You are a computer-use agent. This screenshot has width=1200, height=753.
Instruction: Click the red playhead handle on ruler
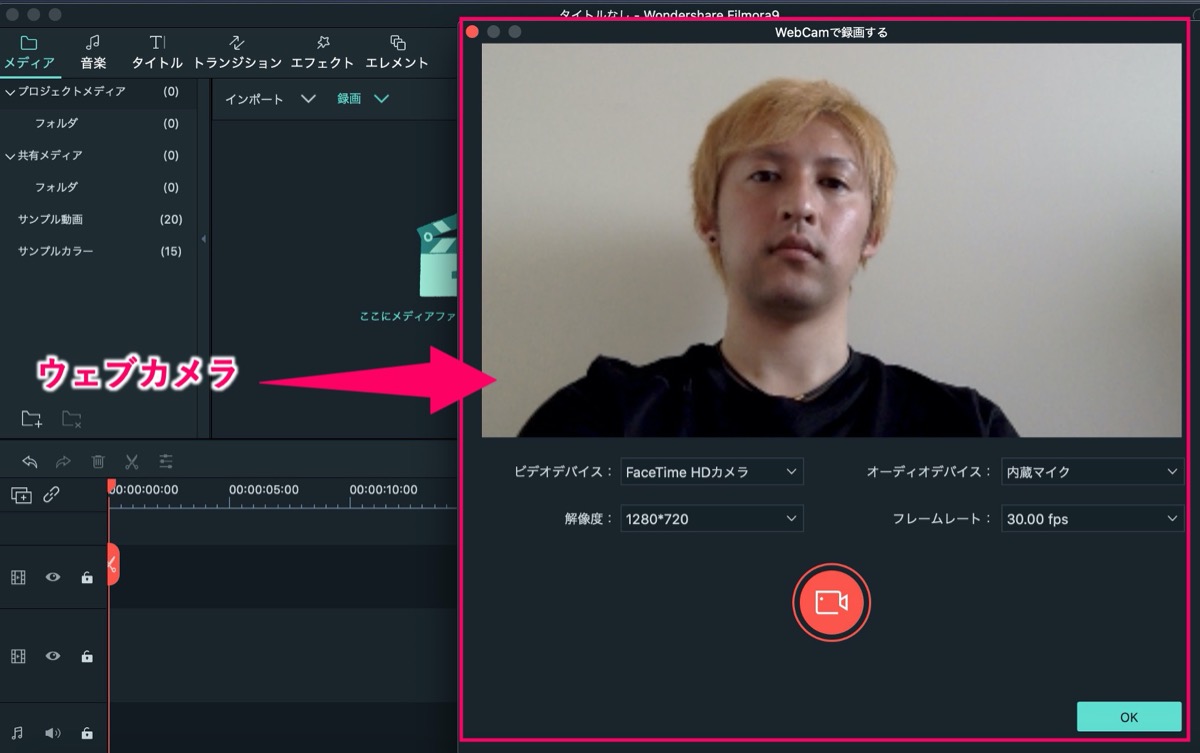[x=112, y=485]
